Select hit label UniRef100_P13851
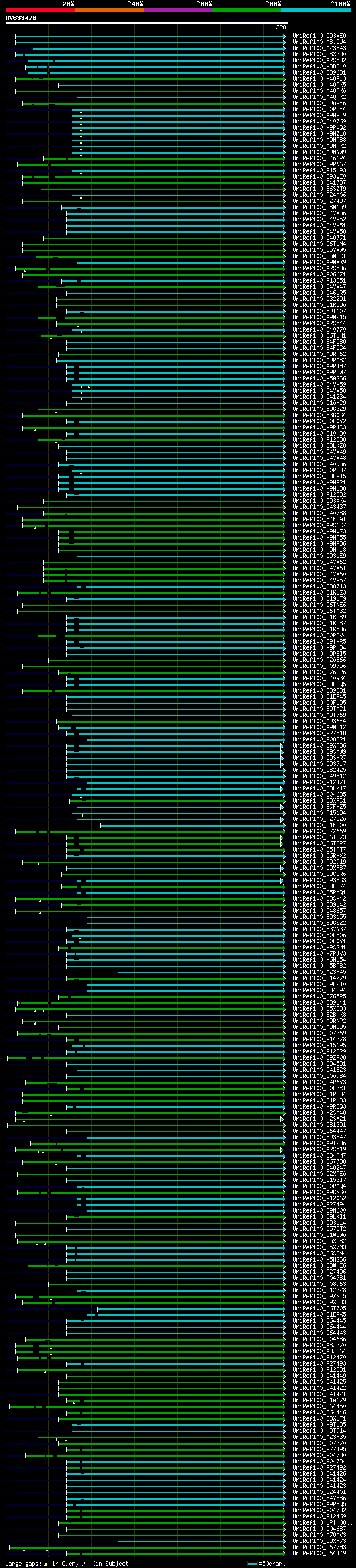 (x=319, y=280)
